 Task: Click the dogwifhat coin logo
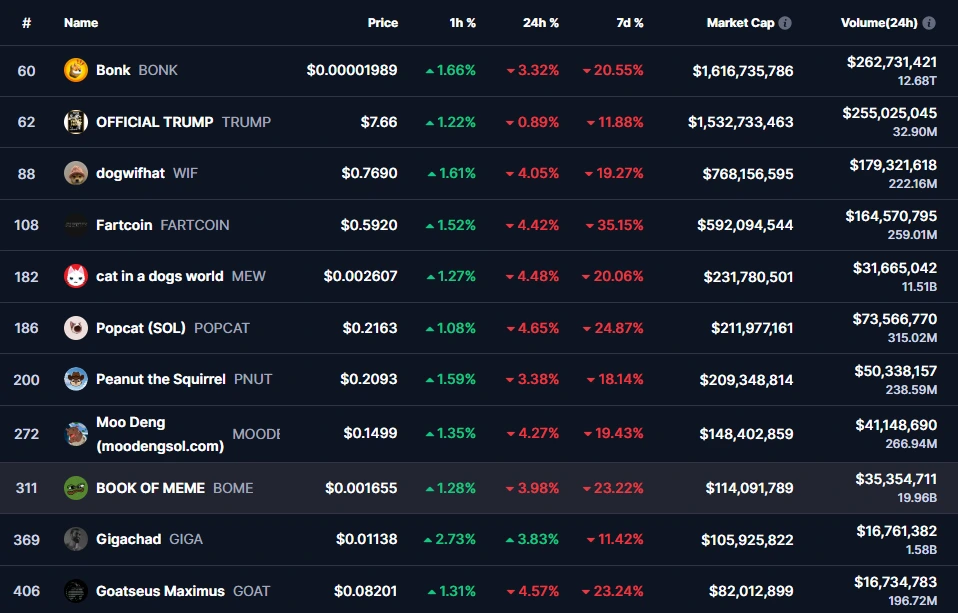76,173
